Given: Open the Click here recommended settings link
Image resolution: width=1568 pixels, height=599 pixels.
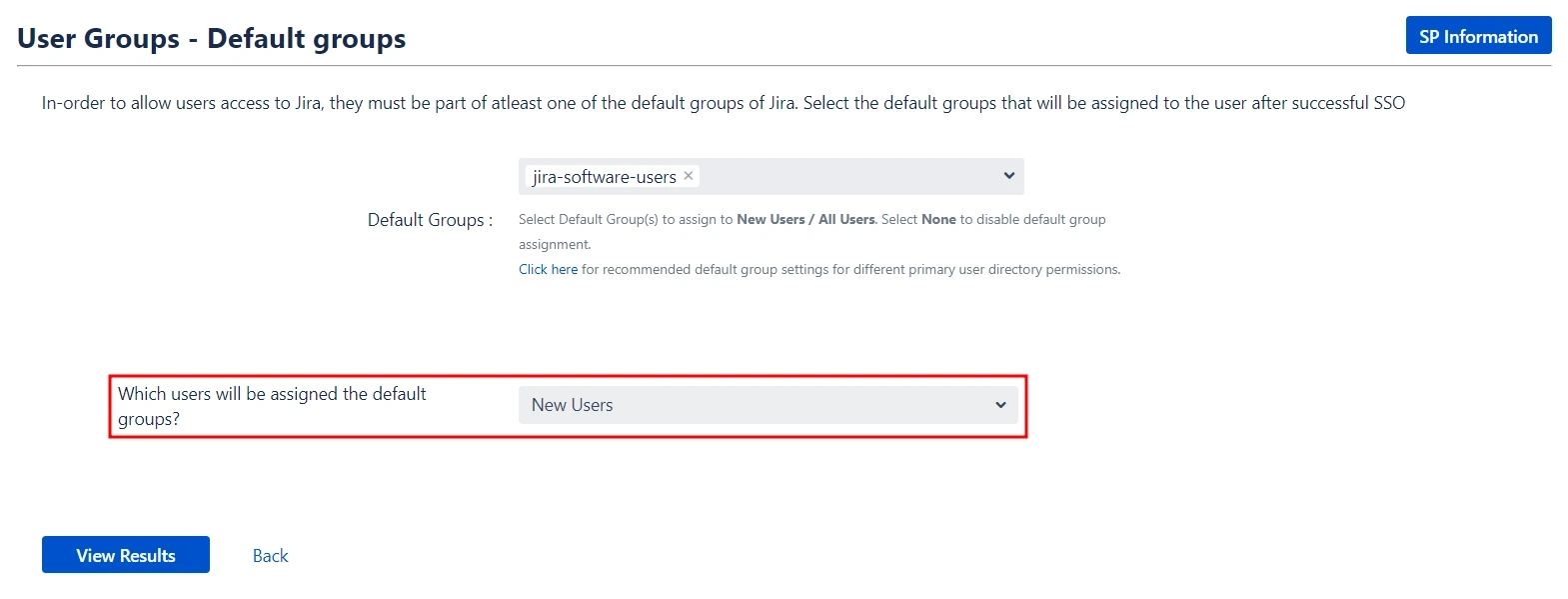Looking at the screenshot, I should click(x=548, y=269).
